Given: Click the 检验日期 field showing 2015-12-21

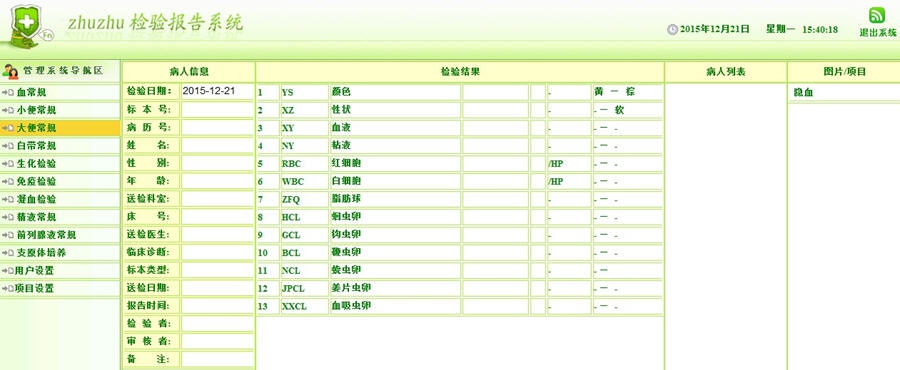Looking at the screenshot, I should click(x=218, y=91).
